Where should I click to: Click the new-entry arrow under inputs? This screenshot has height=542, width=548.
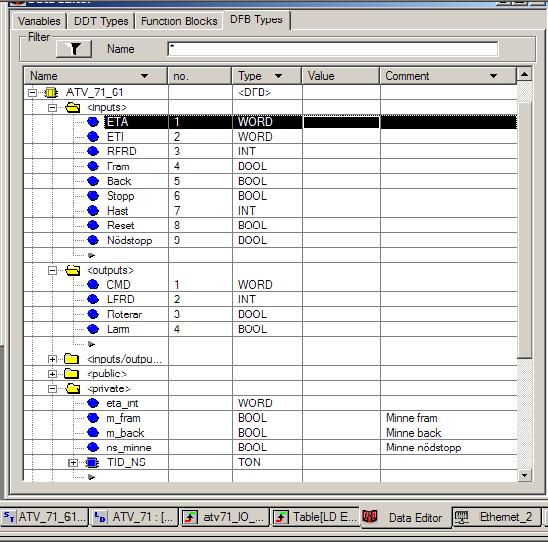tap(92, 255)
